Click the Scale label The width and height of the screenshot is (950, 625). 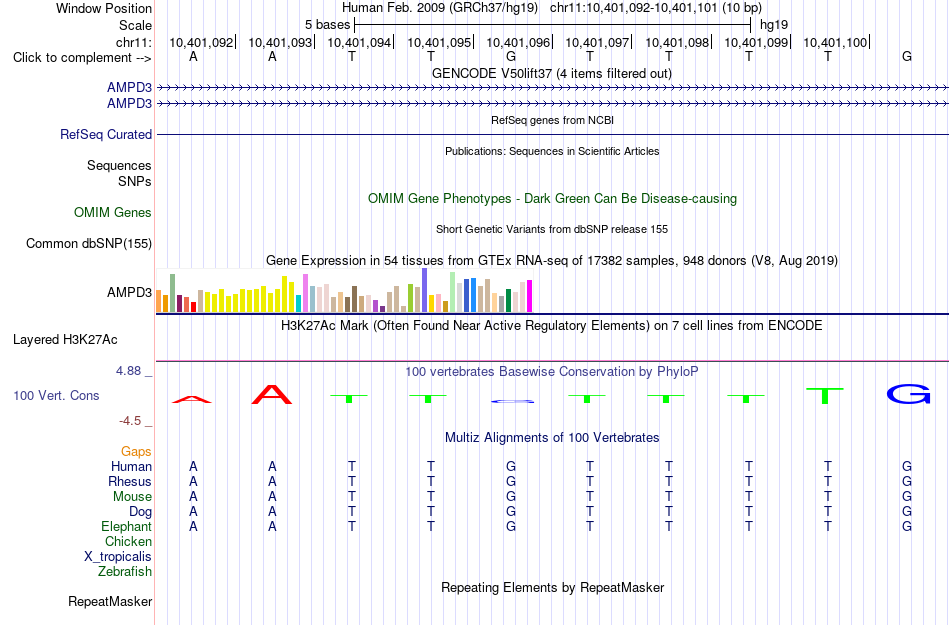(135, 25)
